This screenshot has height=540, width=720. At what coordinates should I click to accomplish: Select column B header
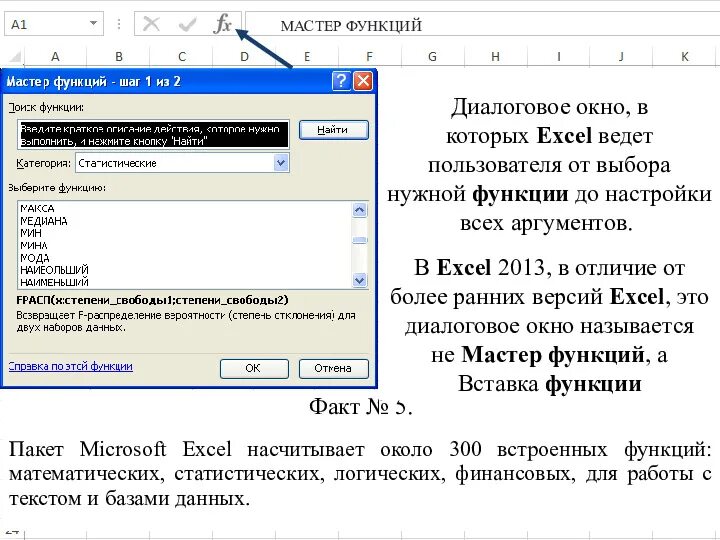pyautogui.click(x=118, y=56)
